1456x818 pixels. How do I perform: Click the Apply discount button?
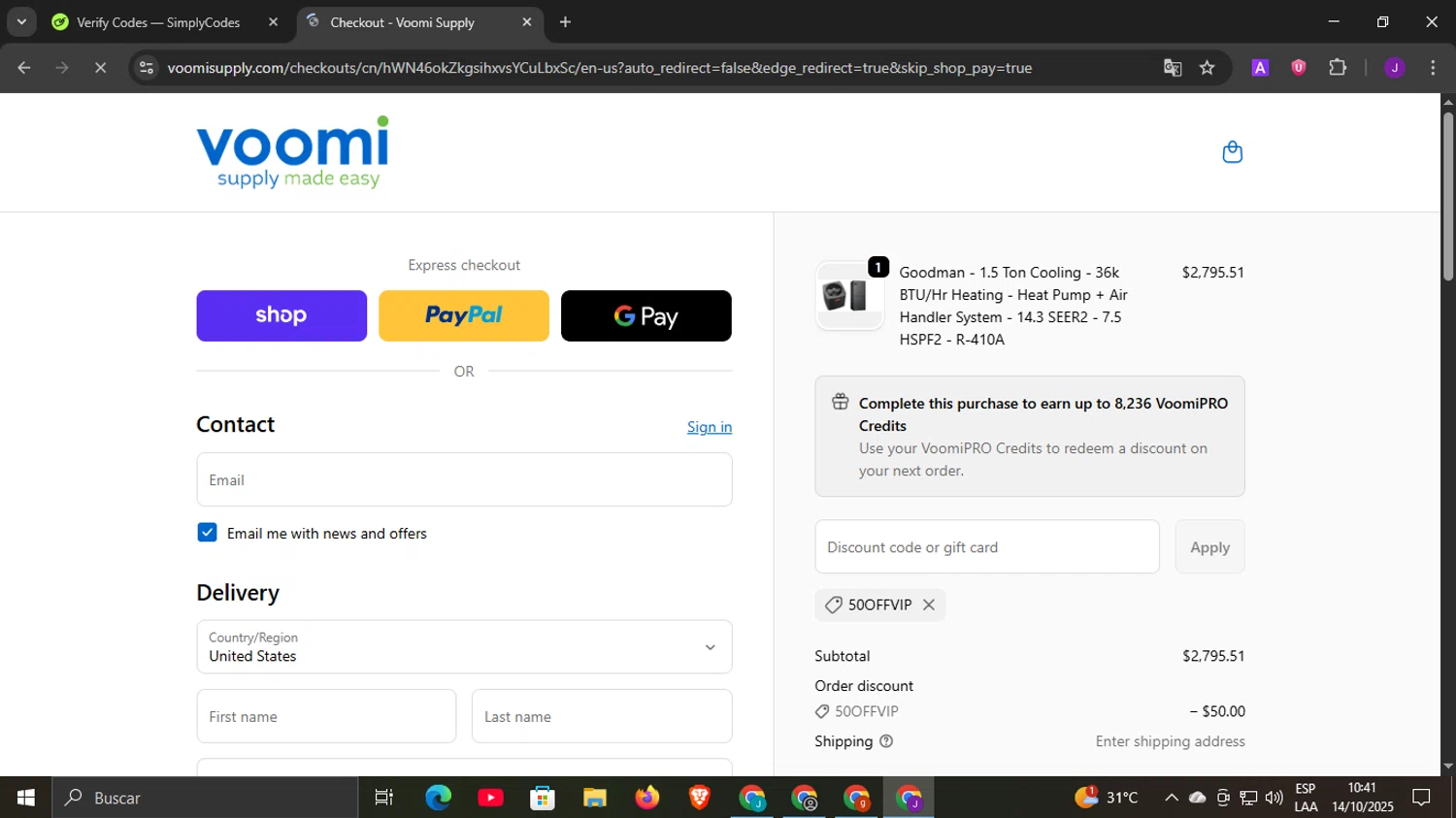(x=1209, y=546)
